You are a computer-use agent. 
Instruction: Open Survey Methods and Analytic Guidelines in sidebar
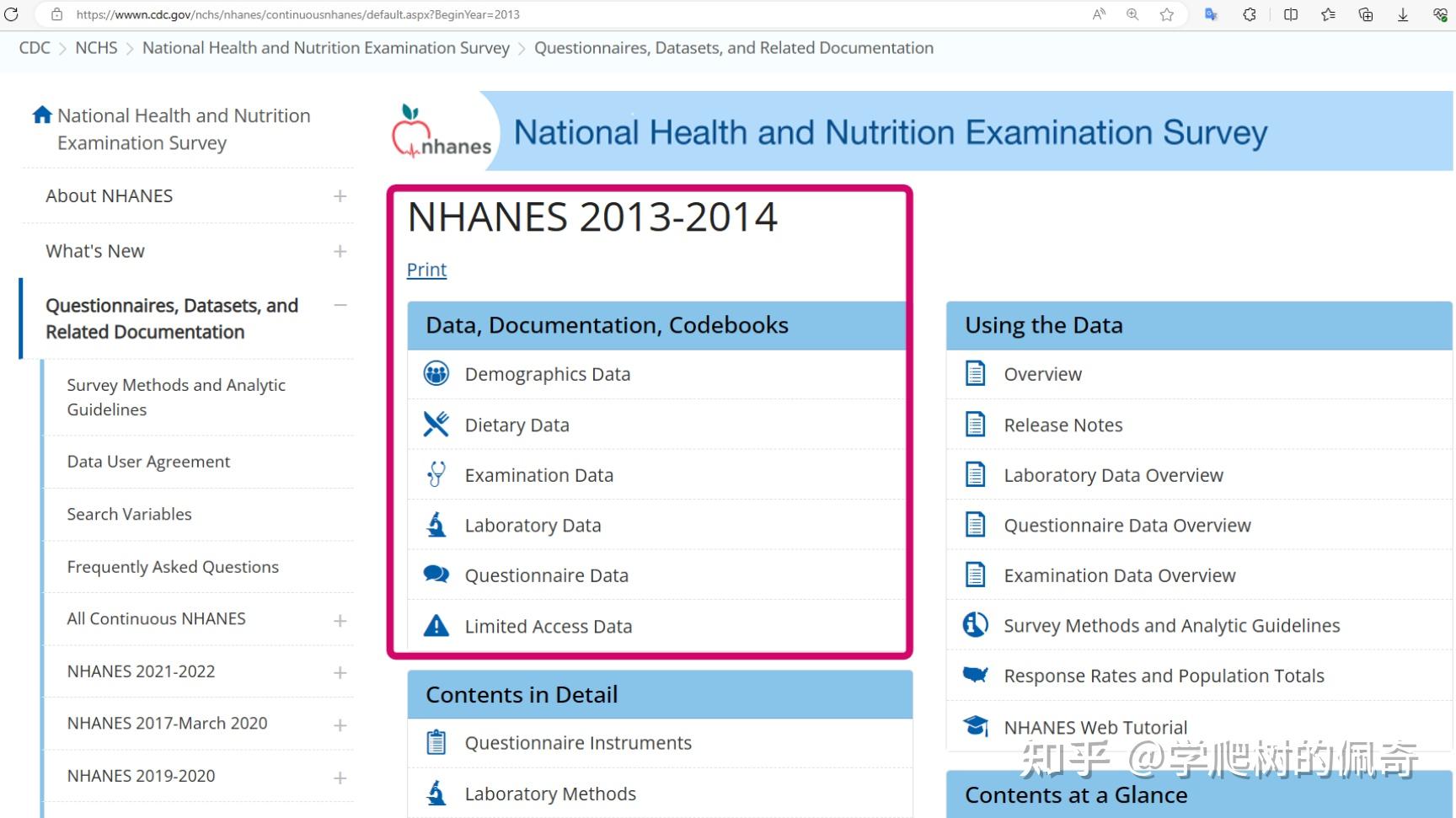(x=176, y=397)
